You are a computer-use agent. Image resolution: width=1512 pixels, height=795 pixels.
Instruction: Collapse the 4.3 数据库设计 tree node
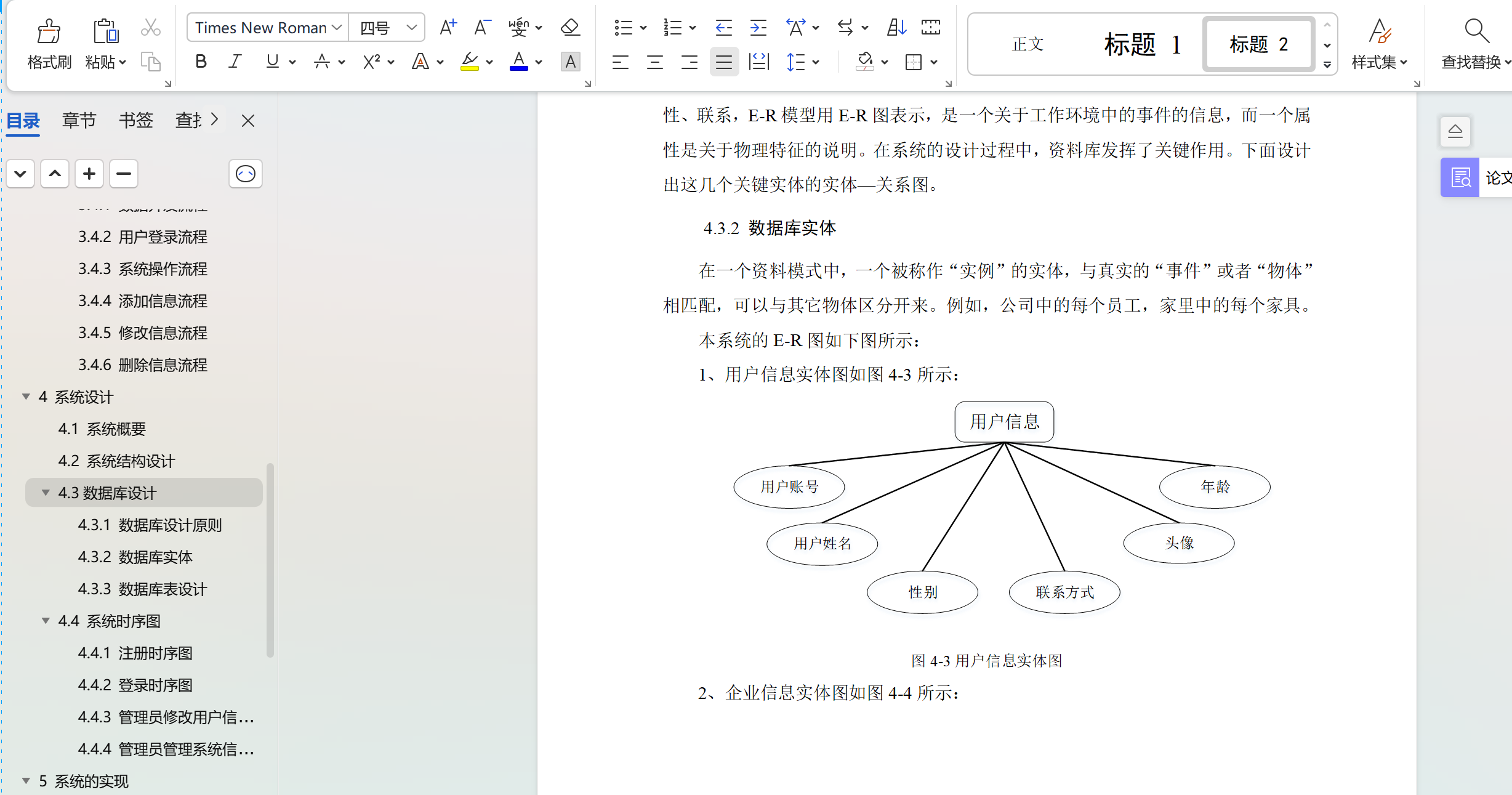[45, 493]
